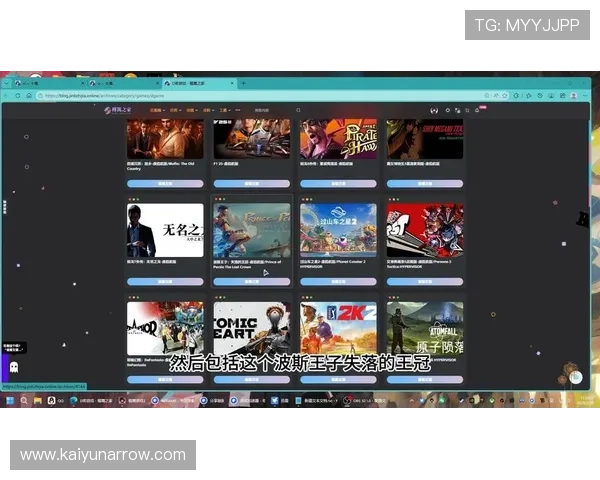This screenshot has height=480, width=600.
Task: Click Planet Coaster 2 title text
Action: (333, 264)
